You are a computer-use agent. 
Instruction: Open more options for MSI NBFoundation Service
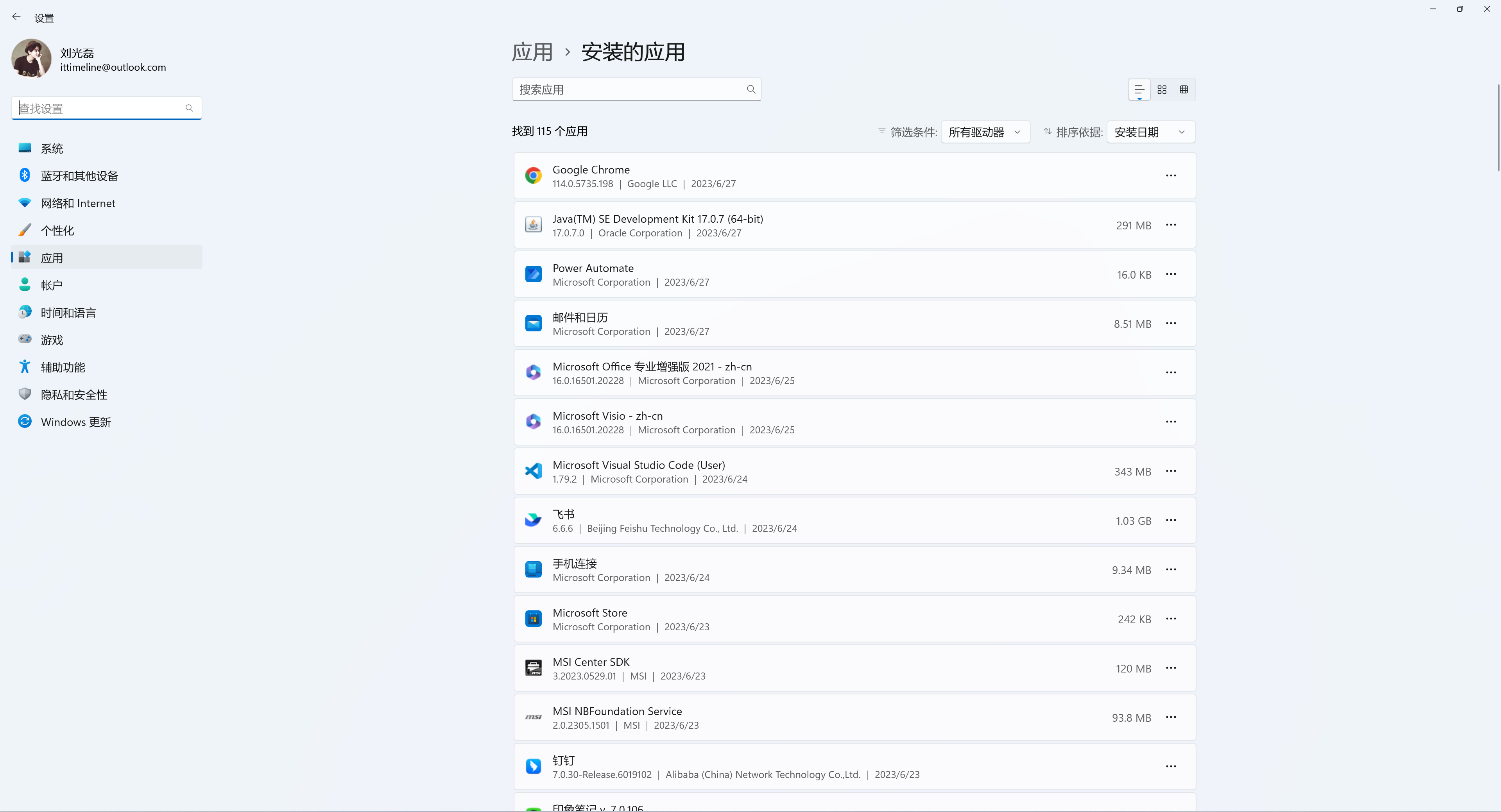click(x=1171, y=717)
